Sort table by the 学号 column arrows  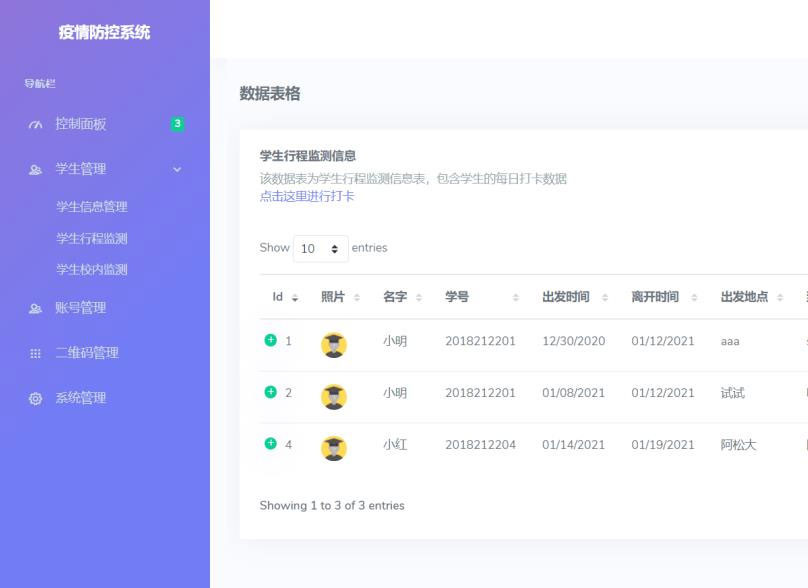516,298
